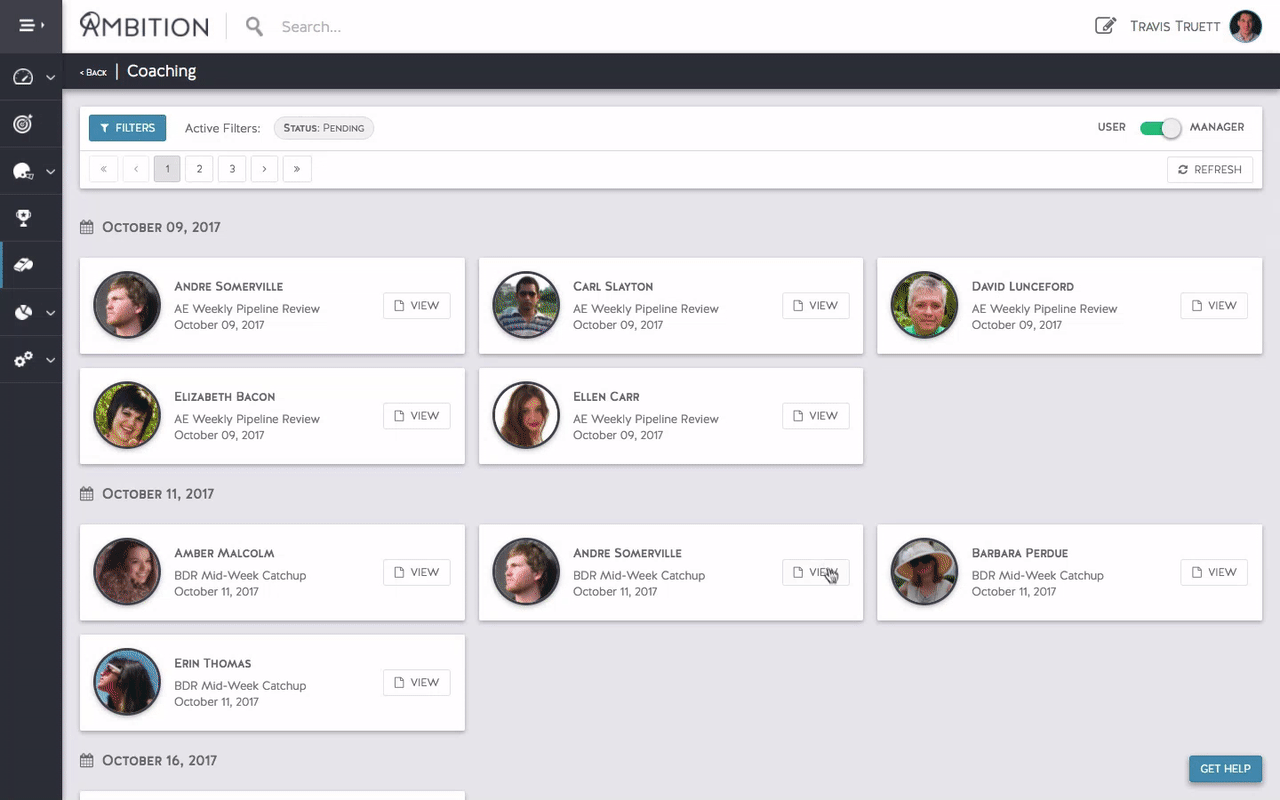Go to next page of results
Viewport: 1280px width, 800px height.
pos(264,169)
